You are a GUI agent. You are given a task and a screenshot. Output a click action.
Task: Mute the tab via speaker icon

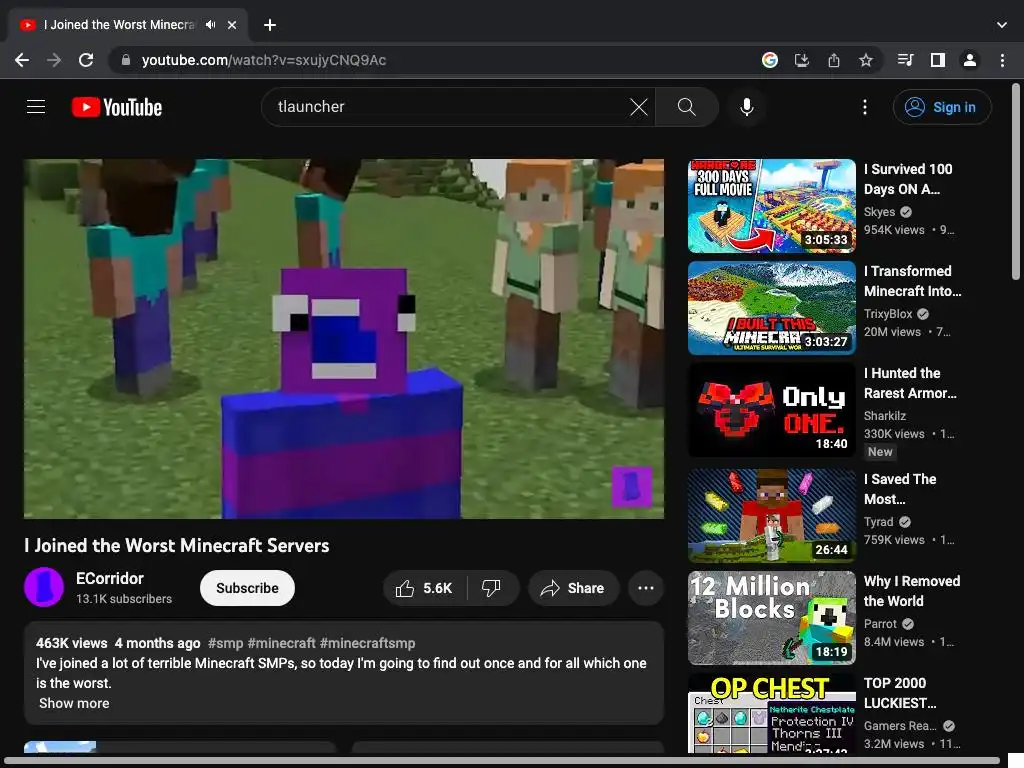click(210, 25)
